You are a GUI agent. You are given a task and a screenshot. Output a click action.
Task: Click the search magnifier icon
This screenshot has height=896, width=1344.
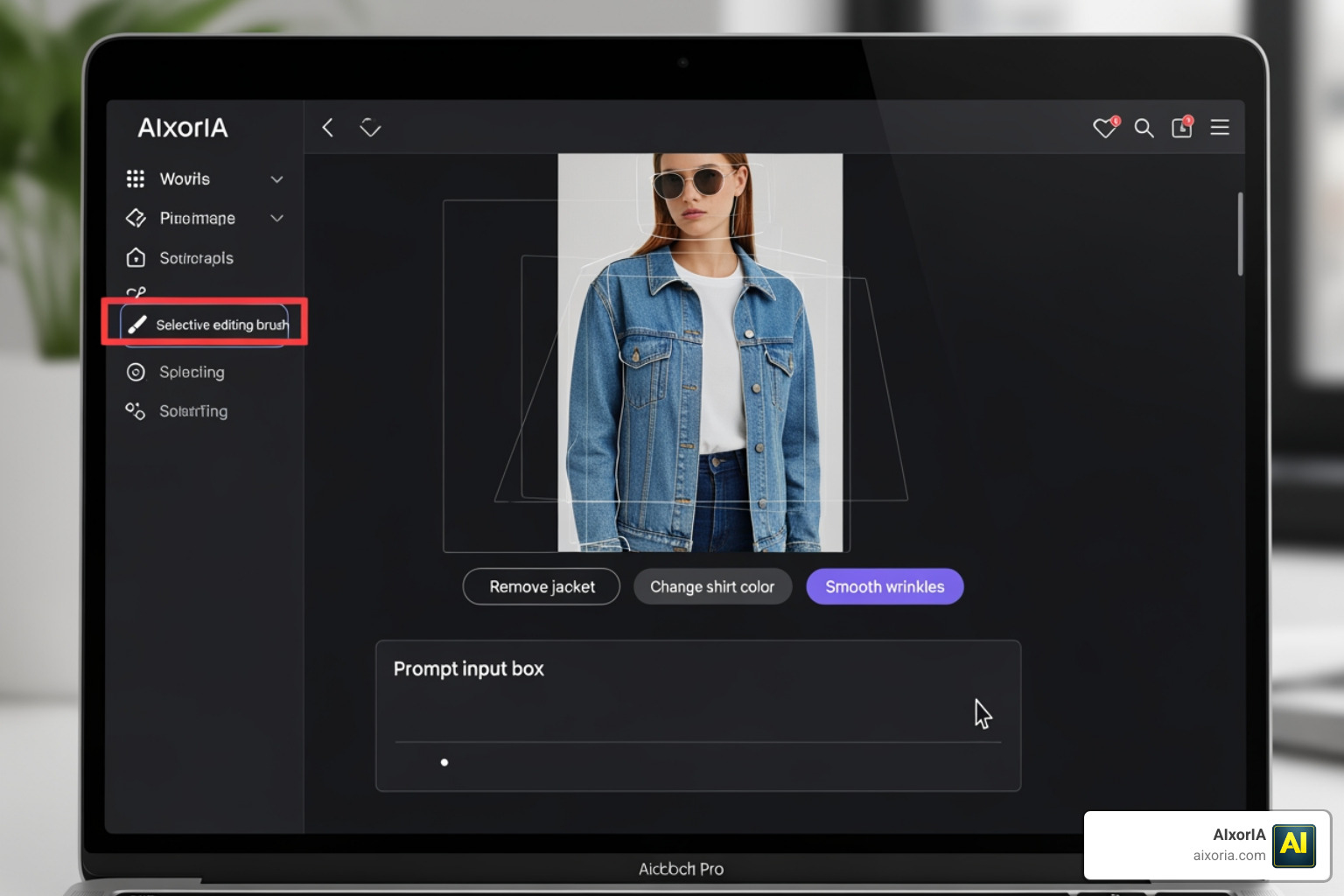click(1144, 129)
